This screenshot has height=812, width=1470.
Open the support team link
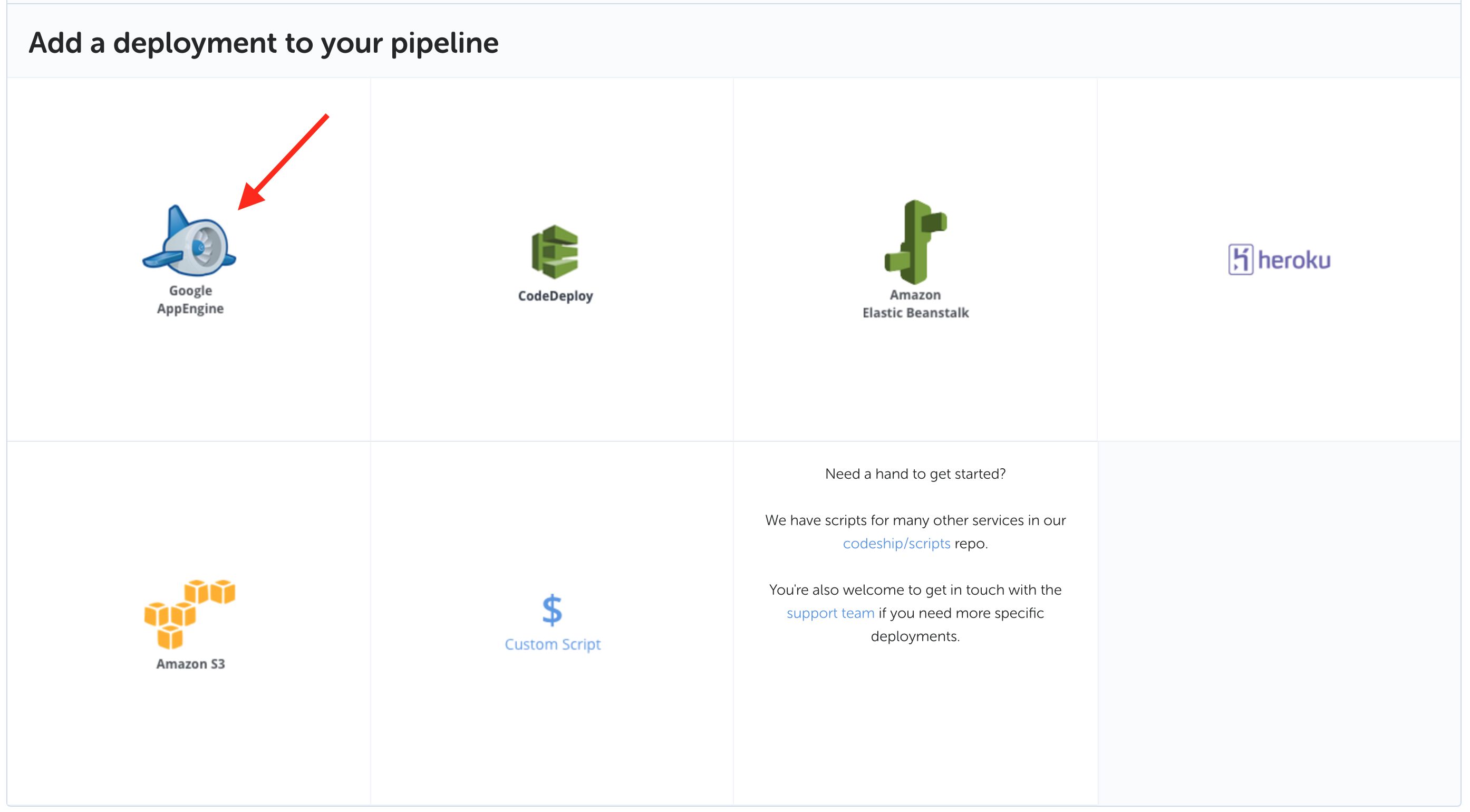pyautogui.click(x=830, y=613)
